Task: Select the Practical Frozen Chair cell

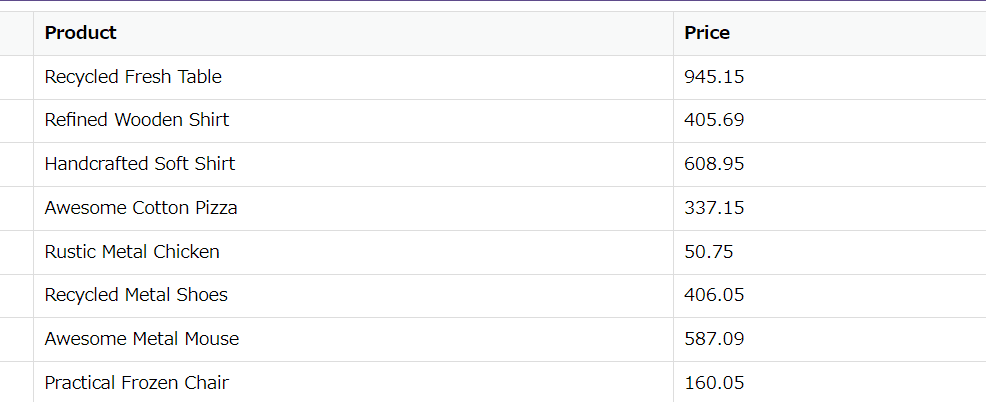Action: tap(137, 382)
